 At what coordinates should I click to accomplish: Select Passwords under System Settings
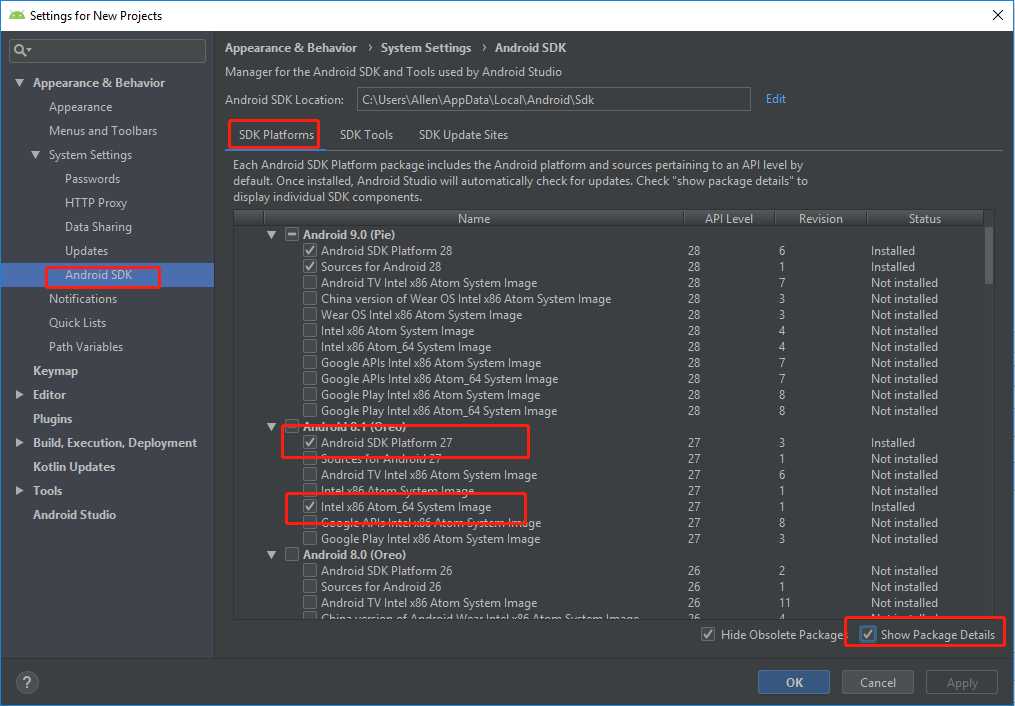92,179
